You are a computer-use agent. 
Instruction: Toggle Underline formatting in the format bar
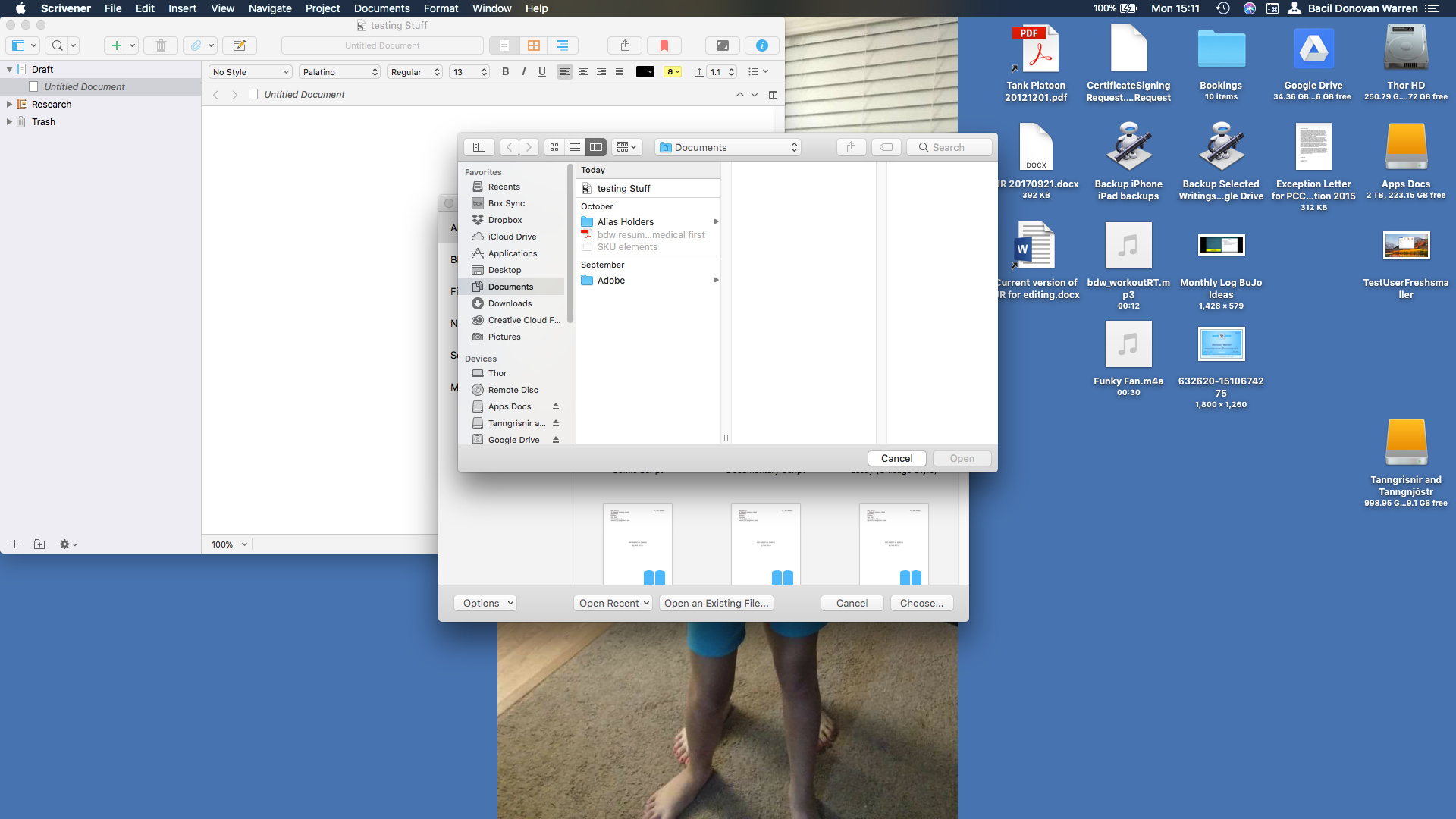click(x=541, y=72)
